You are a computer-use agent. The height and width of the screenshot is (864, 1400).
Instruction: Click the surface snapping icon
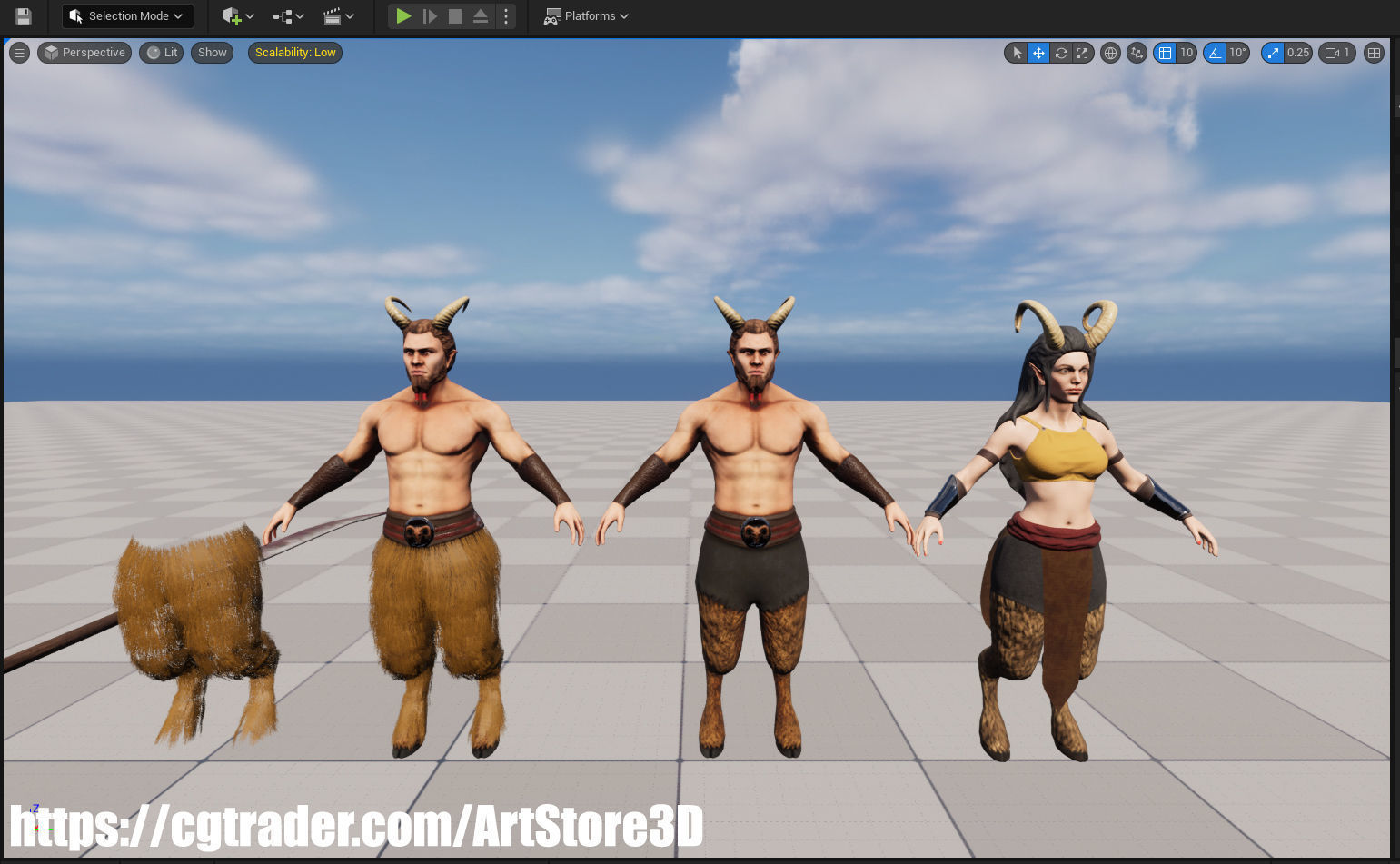[x=1137, y=53]
